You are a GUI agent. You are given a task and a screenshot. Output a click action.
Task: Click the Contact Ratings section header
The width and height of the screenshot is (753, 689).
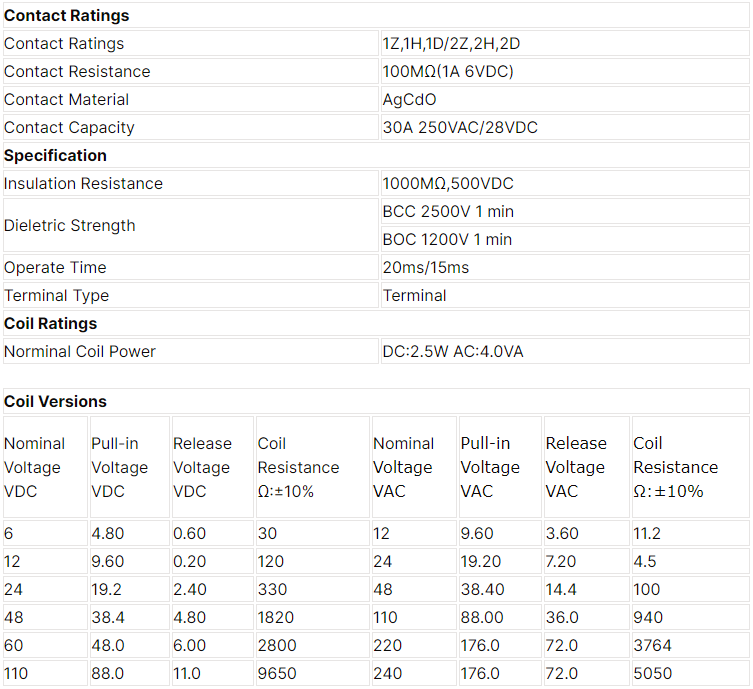tap(376, 15)
